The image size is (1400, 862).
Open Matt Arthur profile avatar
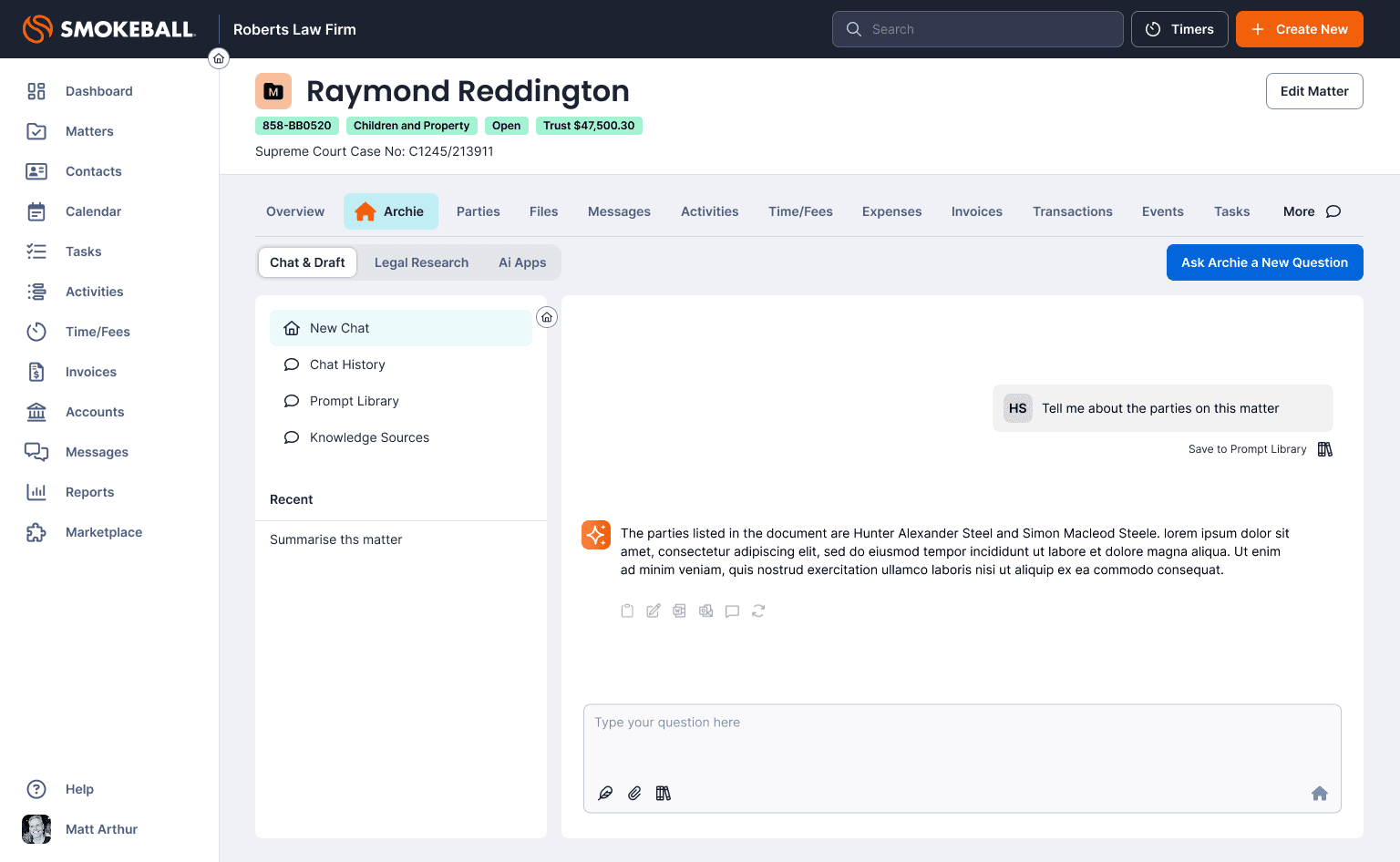pyautogui.click(x=36, y=829)
